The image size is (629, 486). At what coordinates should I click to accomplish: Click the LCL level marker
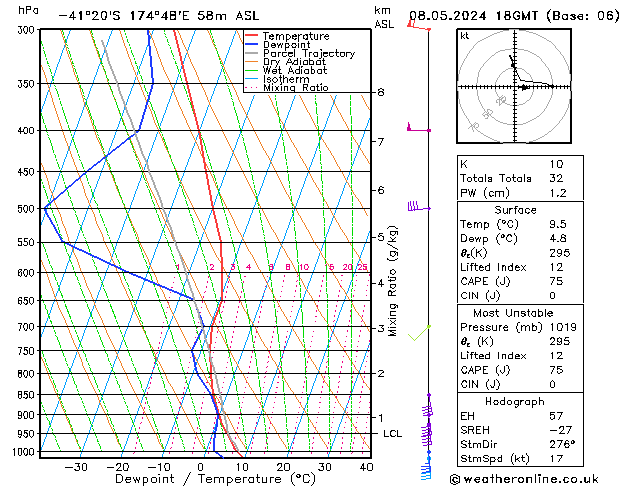[392, 434]
